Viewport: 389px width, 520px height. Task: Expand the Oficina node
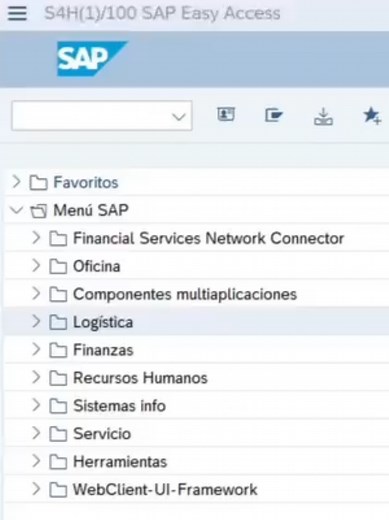coord(36,266)
